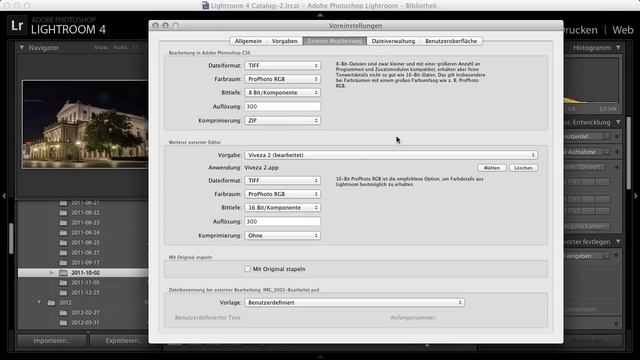640x360 pixels.
Task: Select folder 2011-08-27
Action: coord(85,253)
